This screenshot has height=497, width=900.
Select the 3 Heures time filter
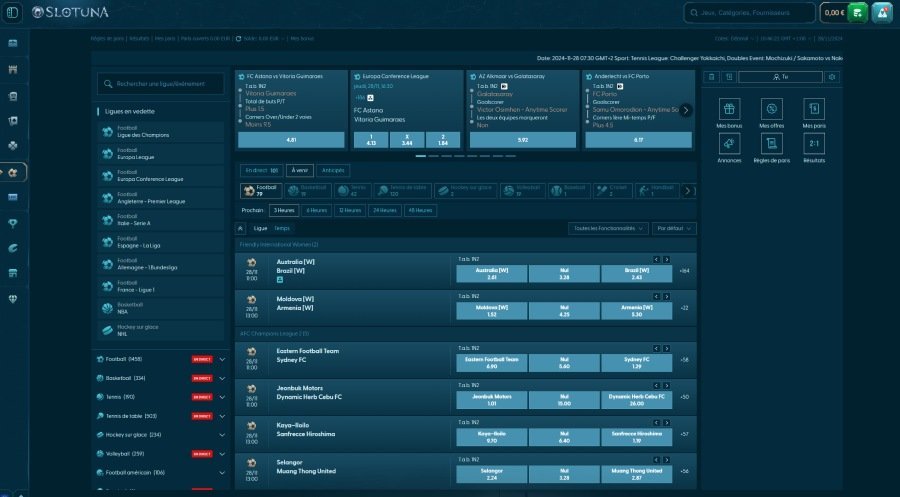284,211
